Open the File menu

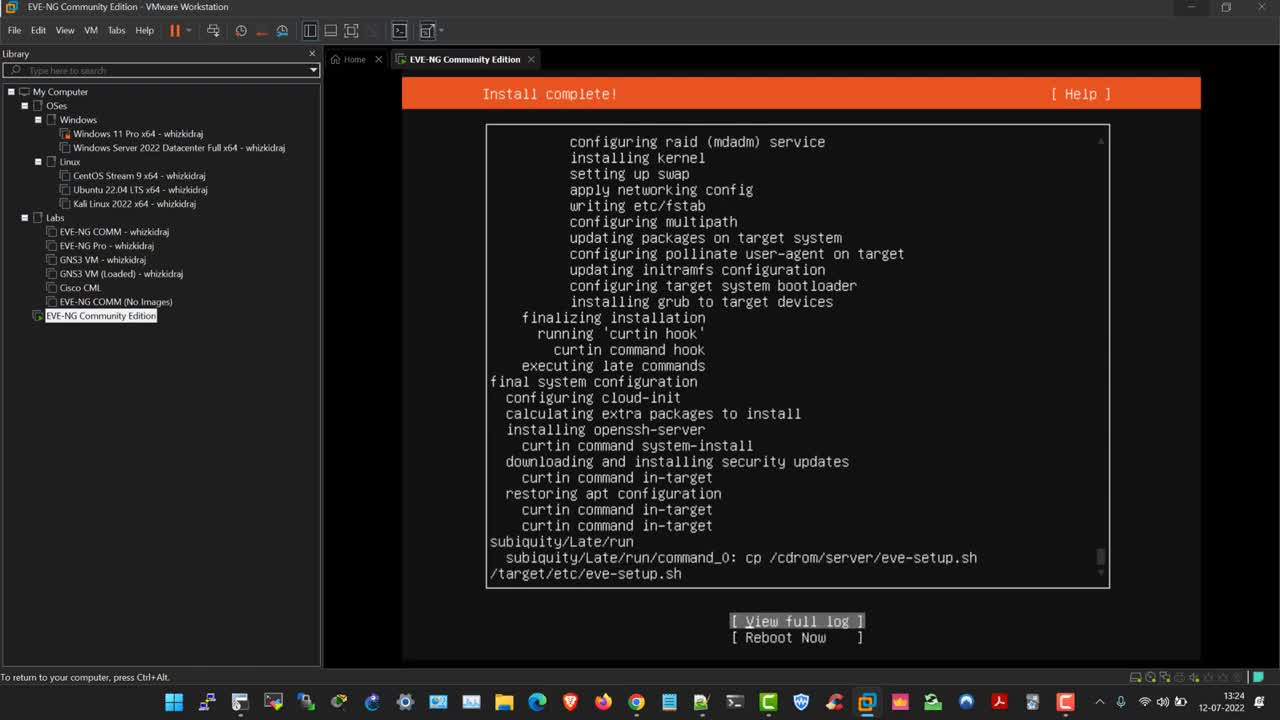[x=14, y=31]
